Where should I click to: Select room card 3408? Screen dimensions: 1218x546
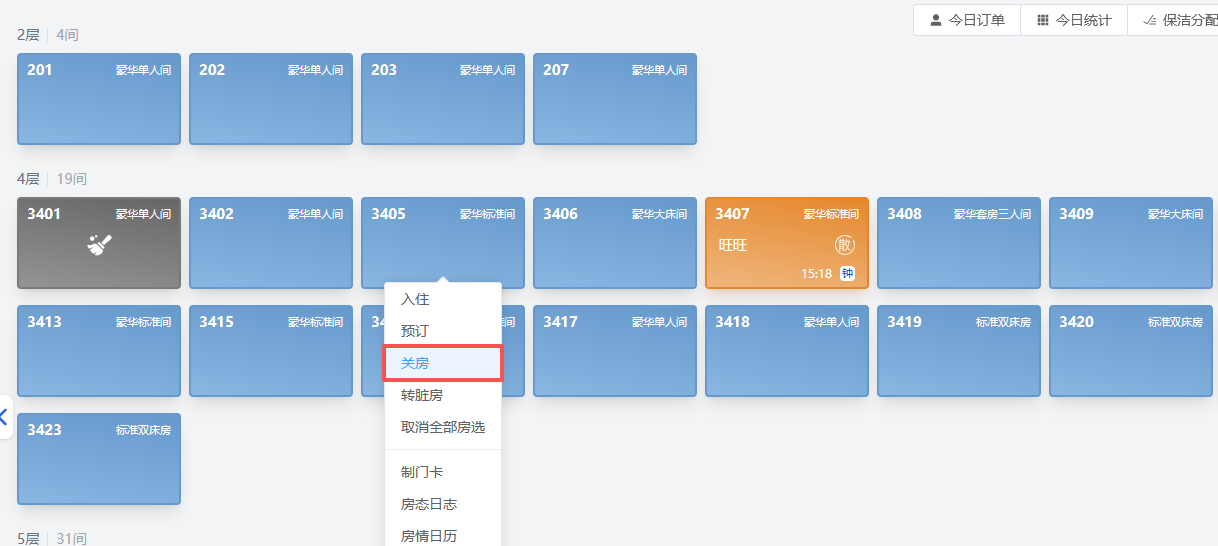(959, 243)
